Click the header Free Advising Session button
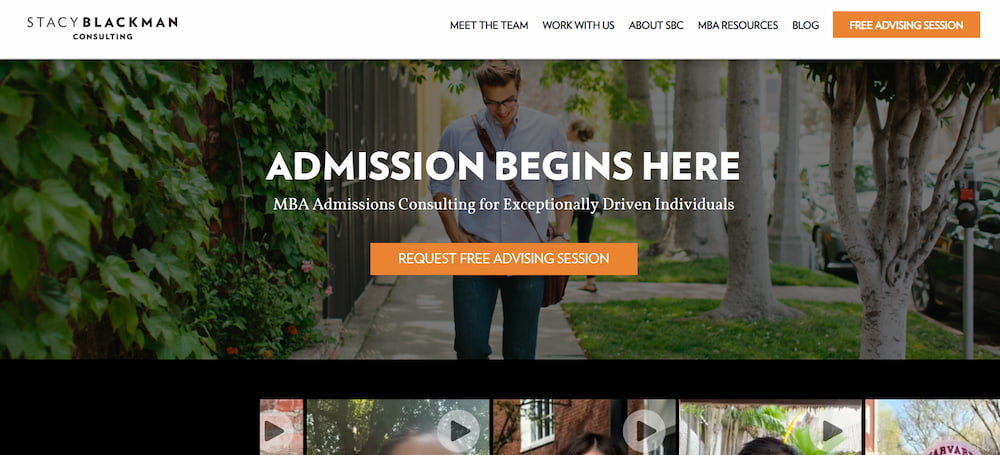The width and height of the screenshot is (1000, 455). tap(906, 25)
